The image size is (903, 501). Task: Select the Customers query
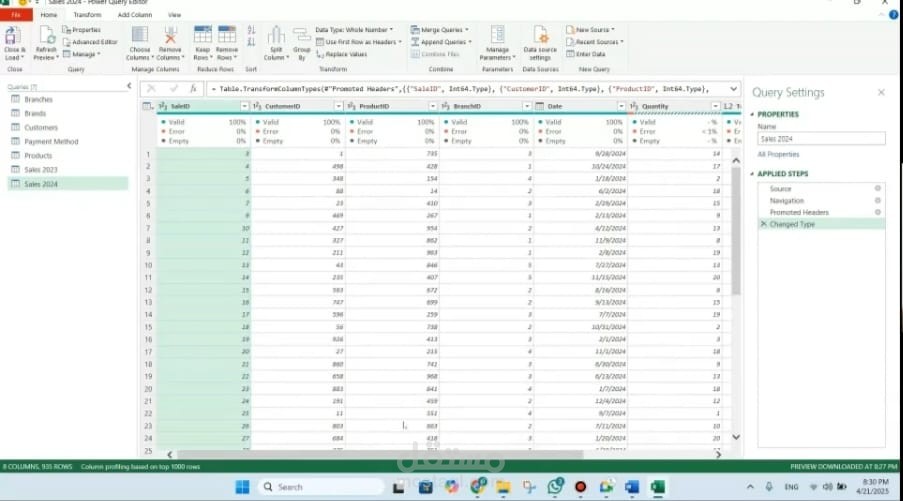tap(68, 127)
